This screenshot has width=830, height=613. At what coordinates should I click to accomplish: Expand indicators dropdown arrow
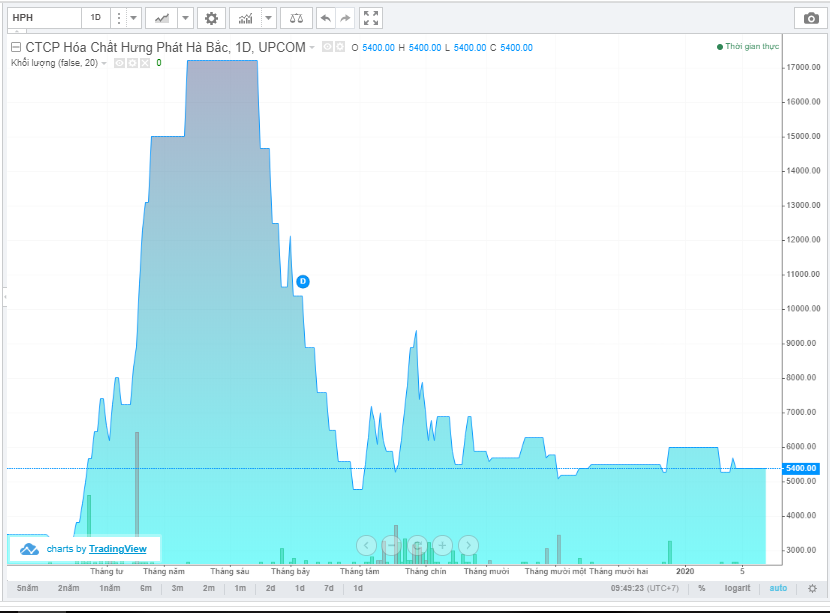tap(268, 18)
